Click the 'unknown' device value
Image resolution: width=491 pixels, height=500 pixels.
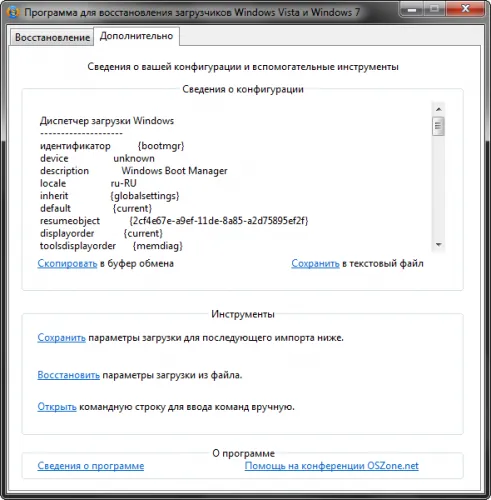click(x=134, y=158)
